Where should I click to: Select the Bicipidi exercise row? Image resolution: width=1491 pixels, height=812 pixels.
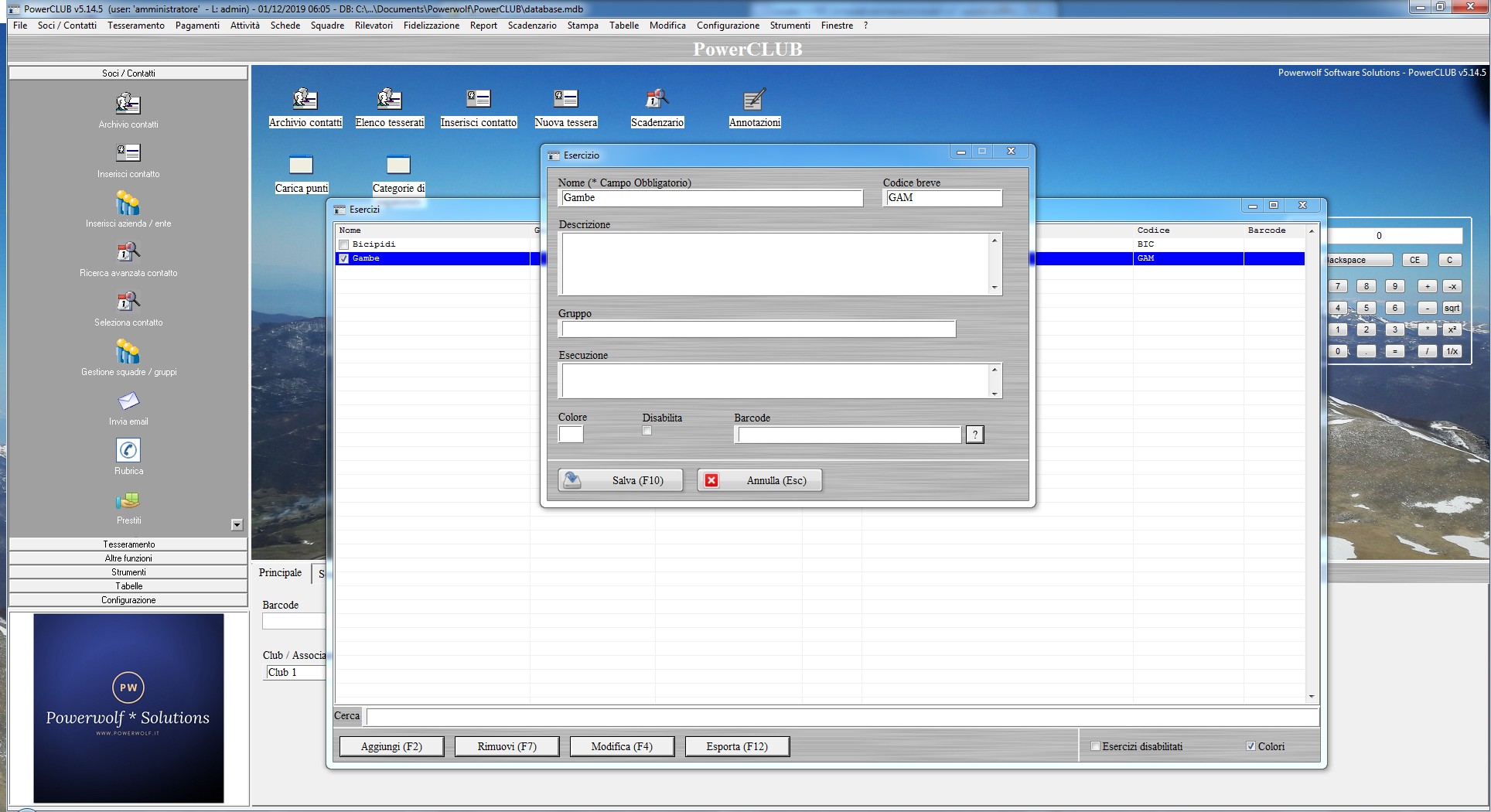coord(820,244)
